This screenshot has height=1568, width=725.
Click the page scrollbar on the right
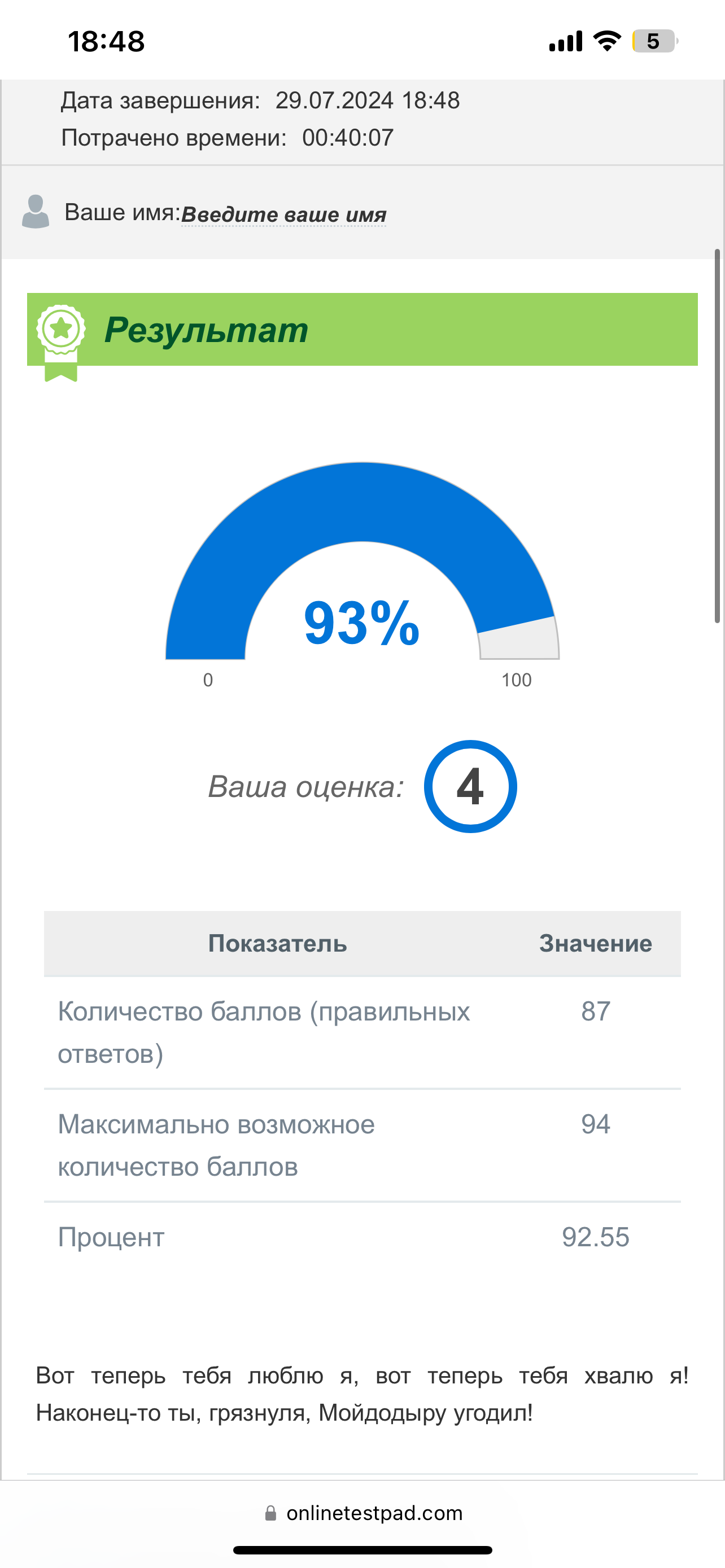click(x=718, y=436)
